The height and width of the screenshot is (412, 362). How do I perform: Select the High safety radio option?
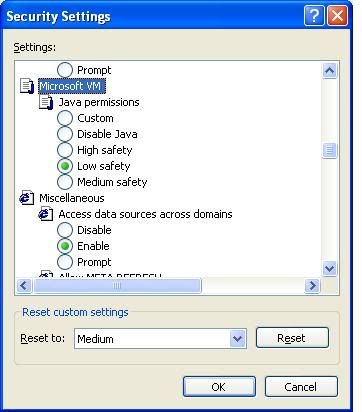point(65,150)
